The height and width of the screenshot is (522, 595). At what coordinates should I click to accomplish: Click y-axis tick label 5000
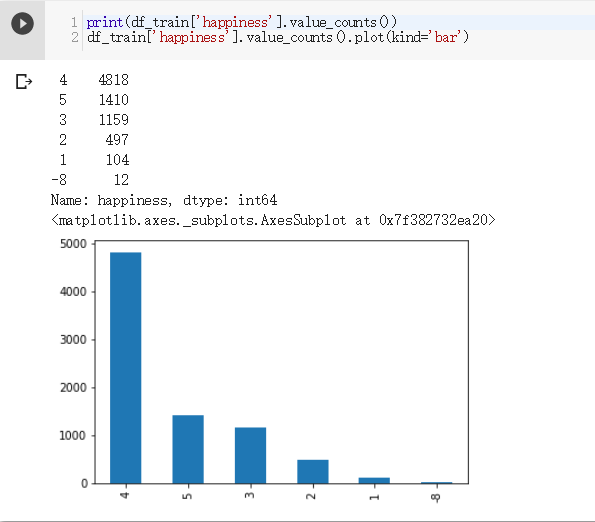click(x=73, y=244)
